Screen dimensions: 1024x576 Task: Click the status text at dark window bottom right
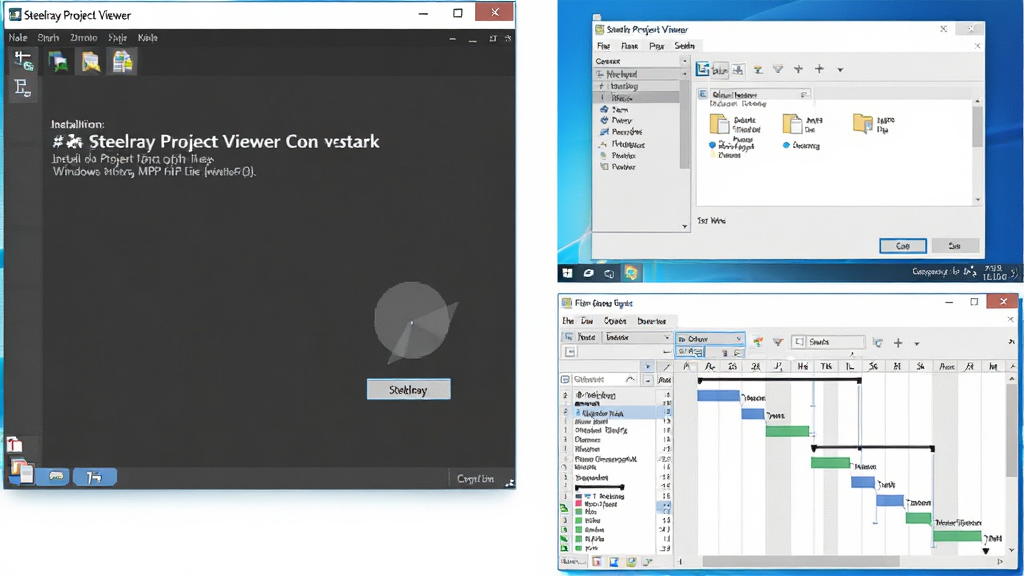pos(475,479)
